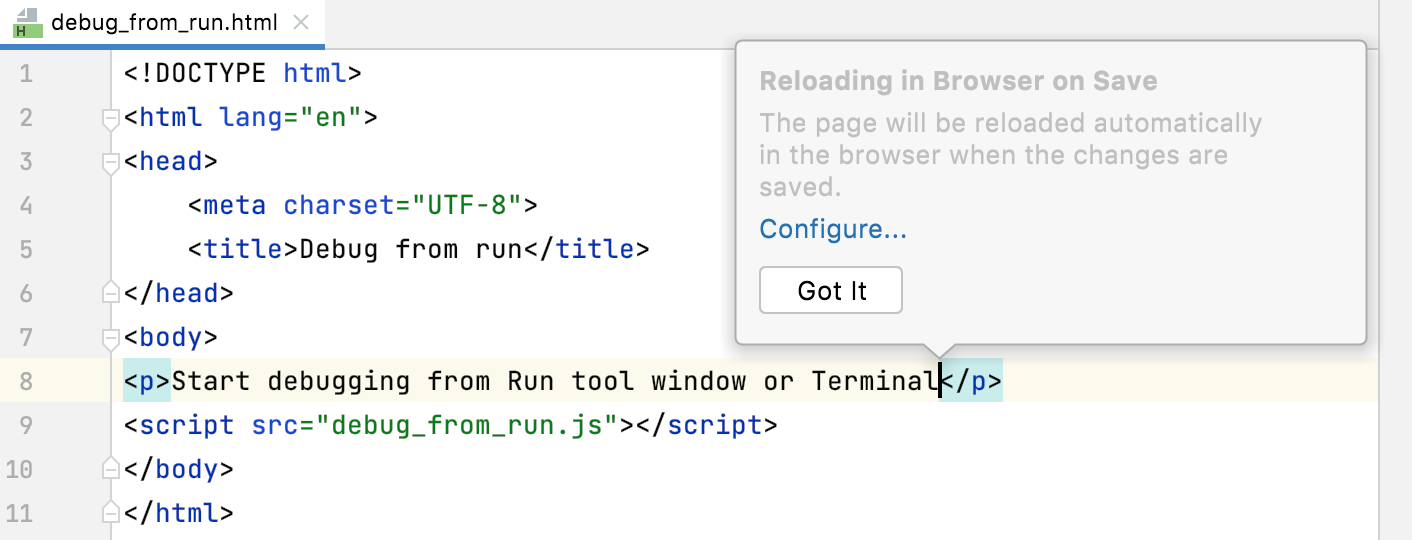The height and width of the screenshot is (540, 1412).
Task: Collapse the html tag fold on line 2
Action: pyautogui.click(x=111, y=119)
